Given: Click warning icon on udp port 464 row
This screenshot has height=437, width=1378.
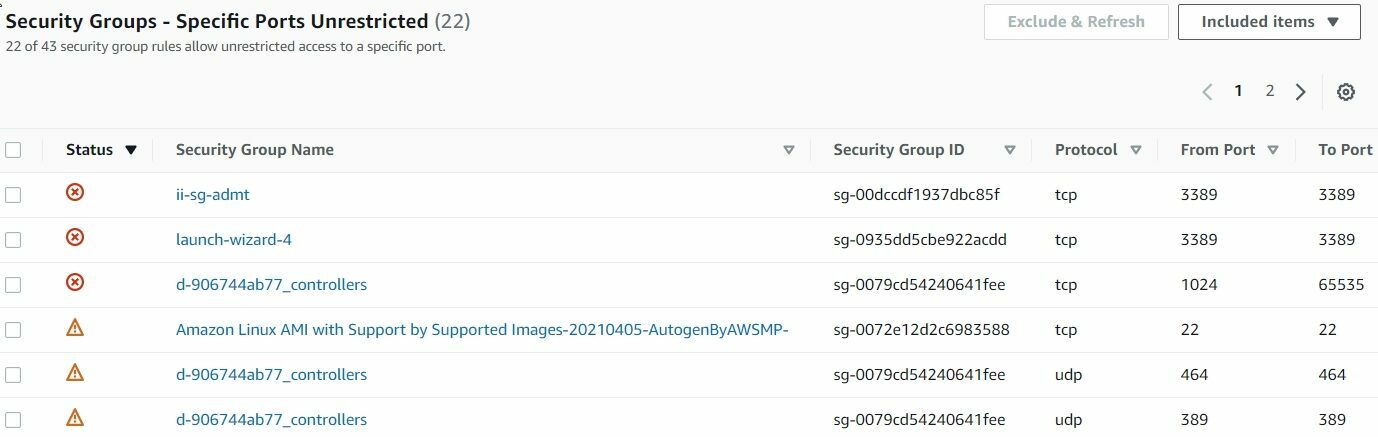Looking at the screenshot, I should point(75,372).
